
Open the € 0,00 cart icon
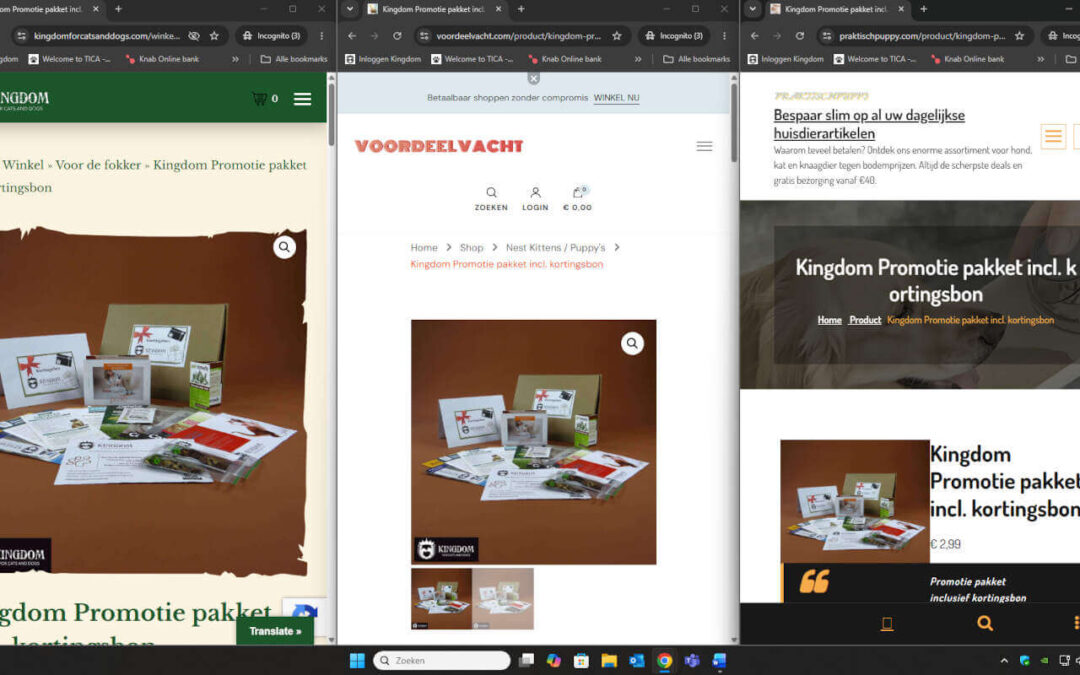pyautogui.click(x=578, y=198)
